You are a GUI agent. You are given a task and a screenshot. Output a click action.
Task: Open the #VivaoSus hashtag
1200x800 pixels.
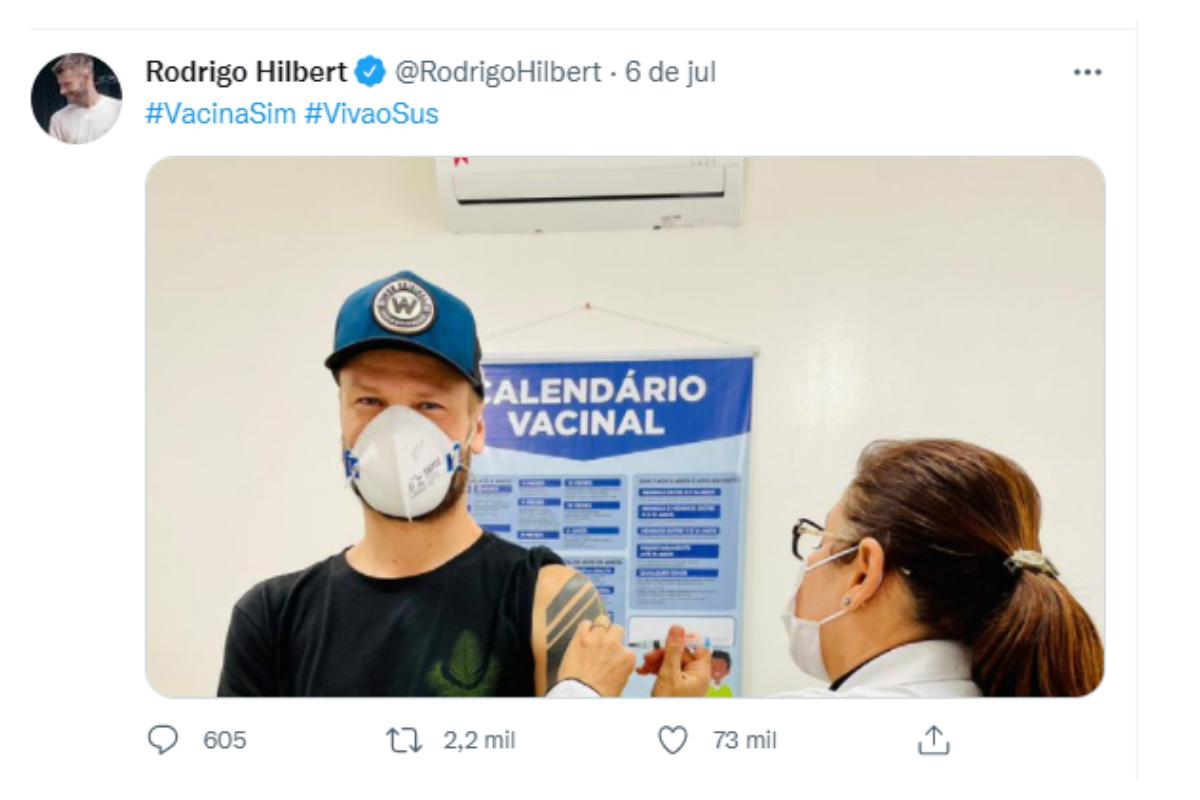pos(371,114)
